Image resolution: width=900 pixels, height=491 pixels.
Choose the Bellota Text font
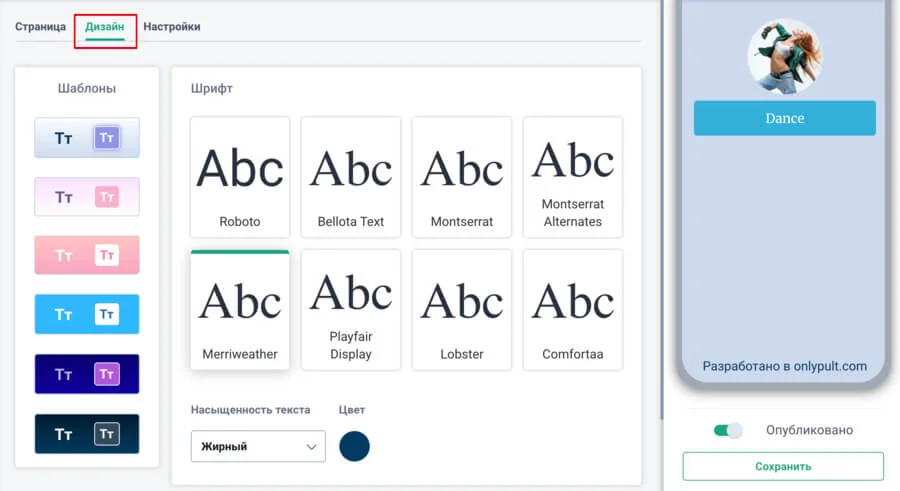coord(350,176)
